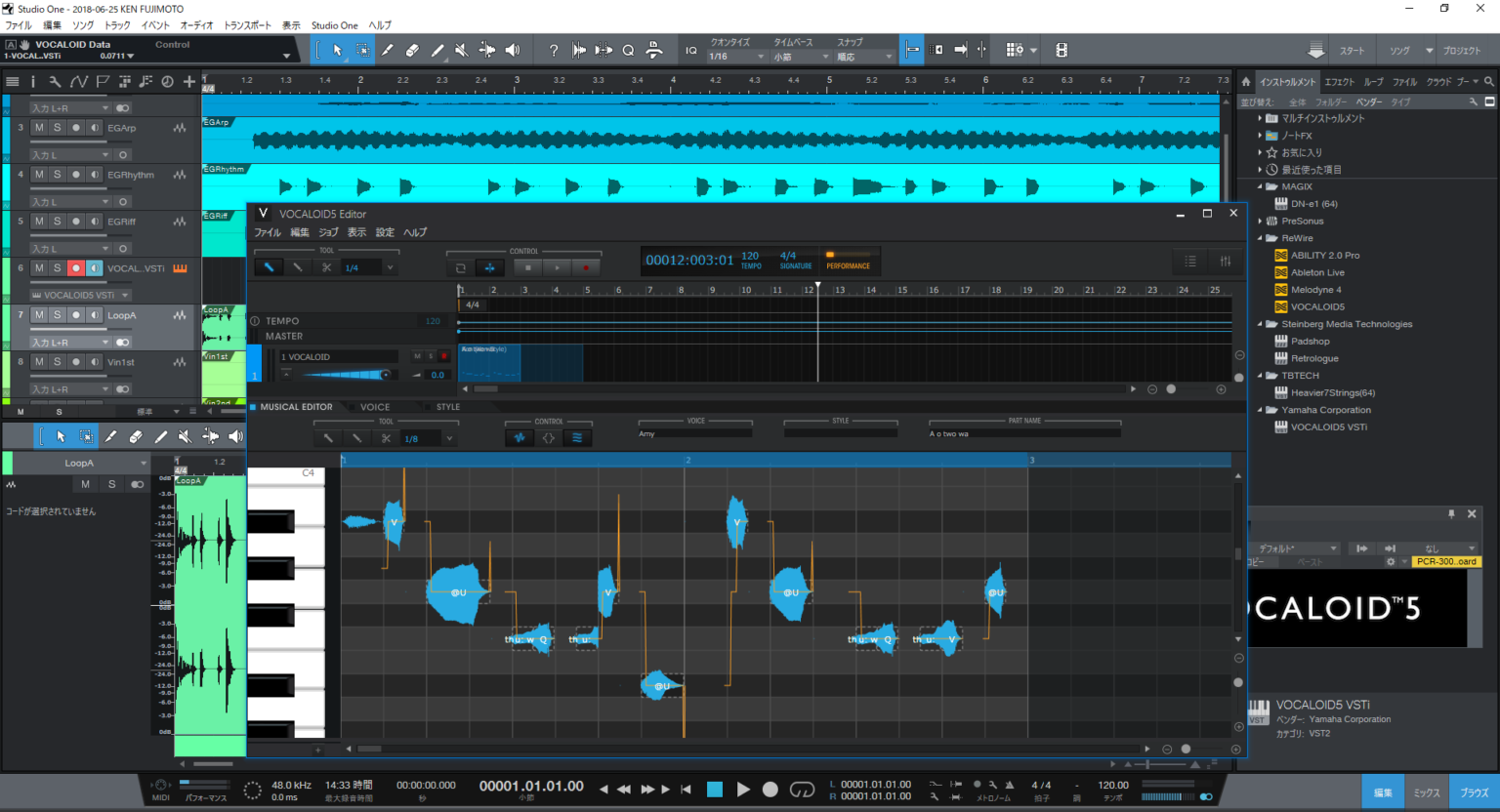The width and height of the screenshot is (1500, 812).
Task: Activate the Zoom magnifier tool
Action: coord(629,49)
